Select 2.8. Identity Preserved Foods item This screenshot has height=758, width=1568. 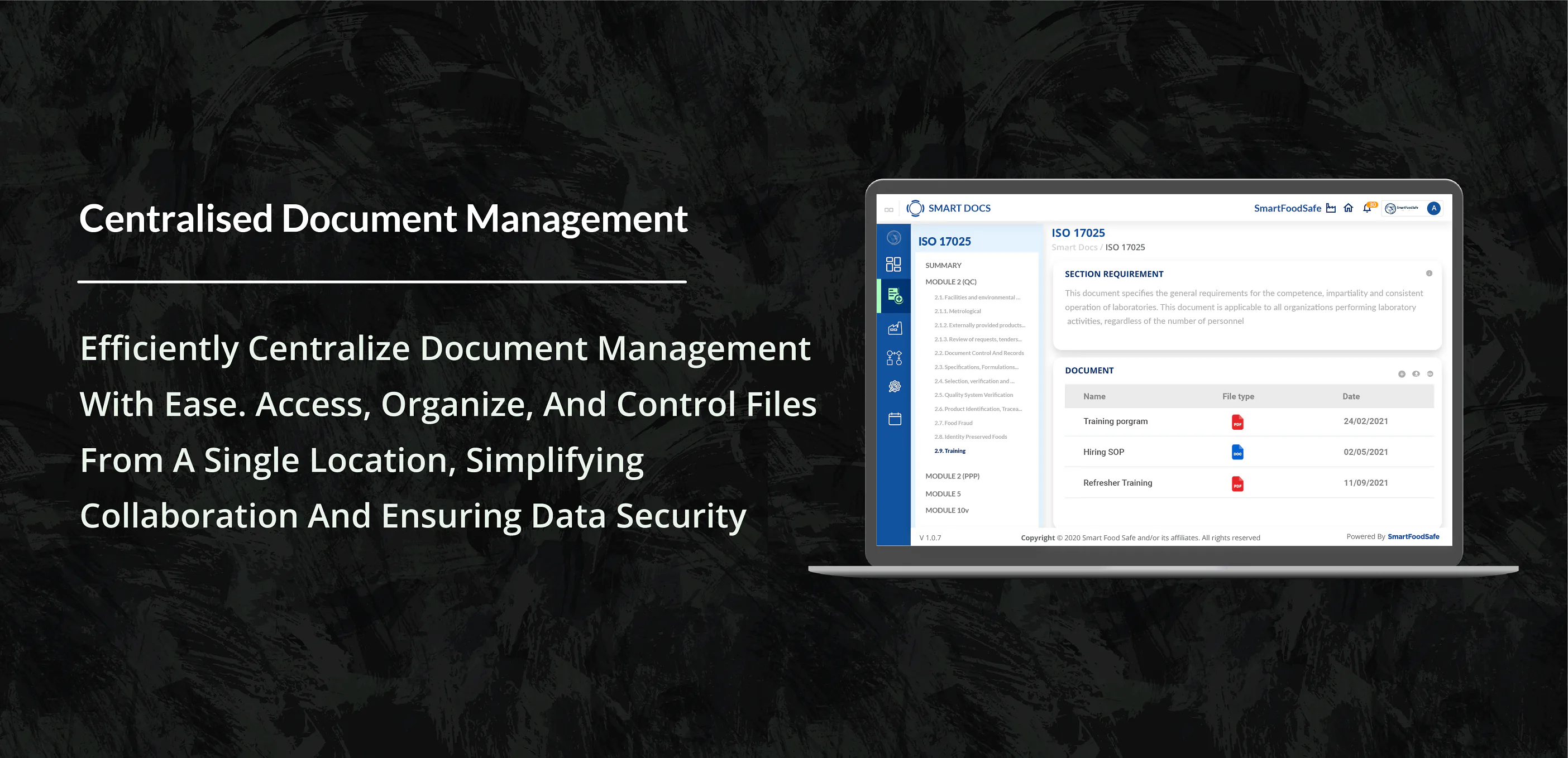[x=971, y=437]
